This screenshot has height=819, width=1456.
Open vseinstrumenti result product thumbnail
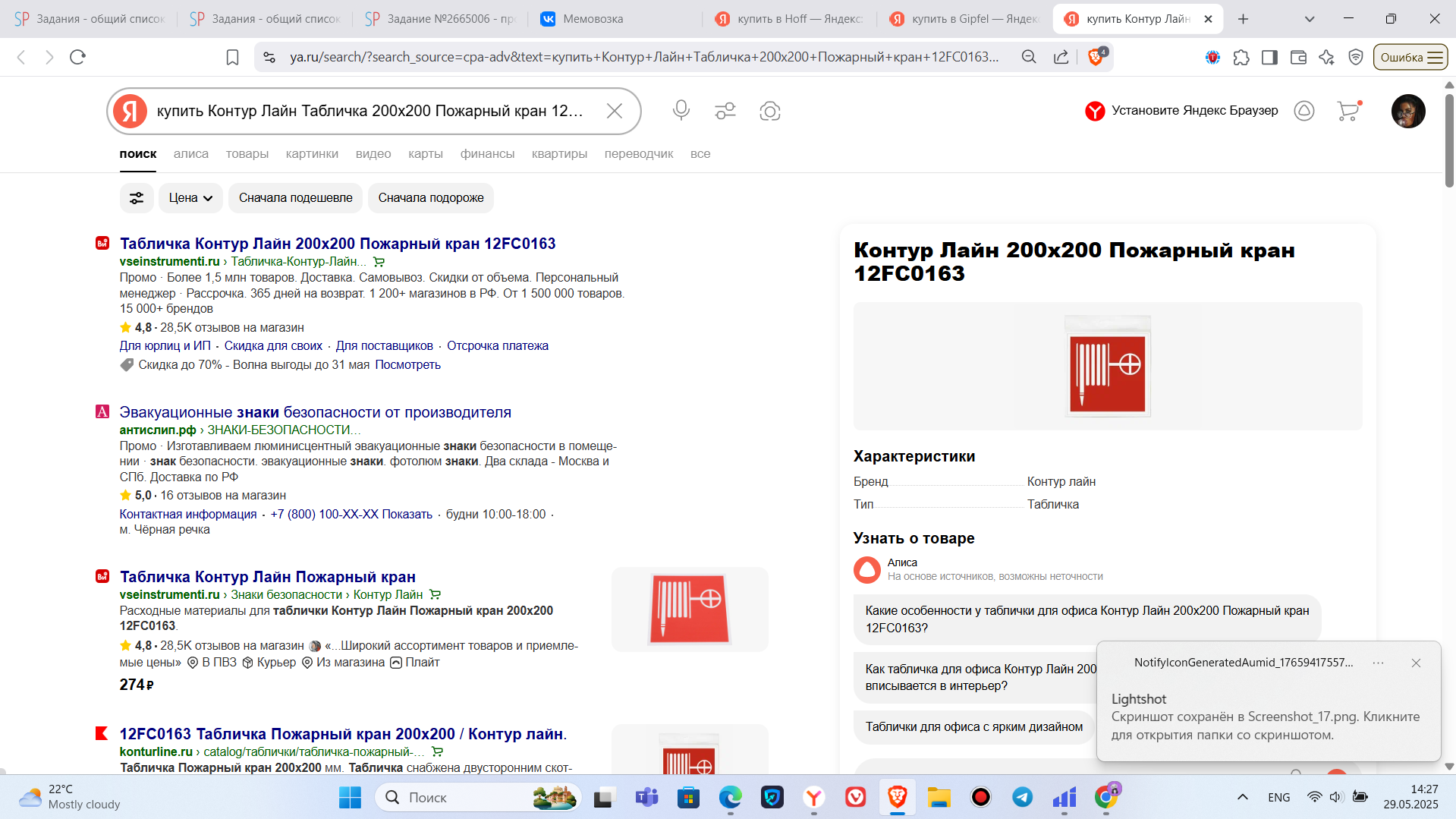[x=690, y=610]
